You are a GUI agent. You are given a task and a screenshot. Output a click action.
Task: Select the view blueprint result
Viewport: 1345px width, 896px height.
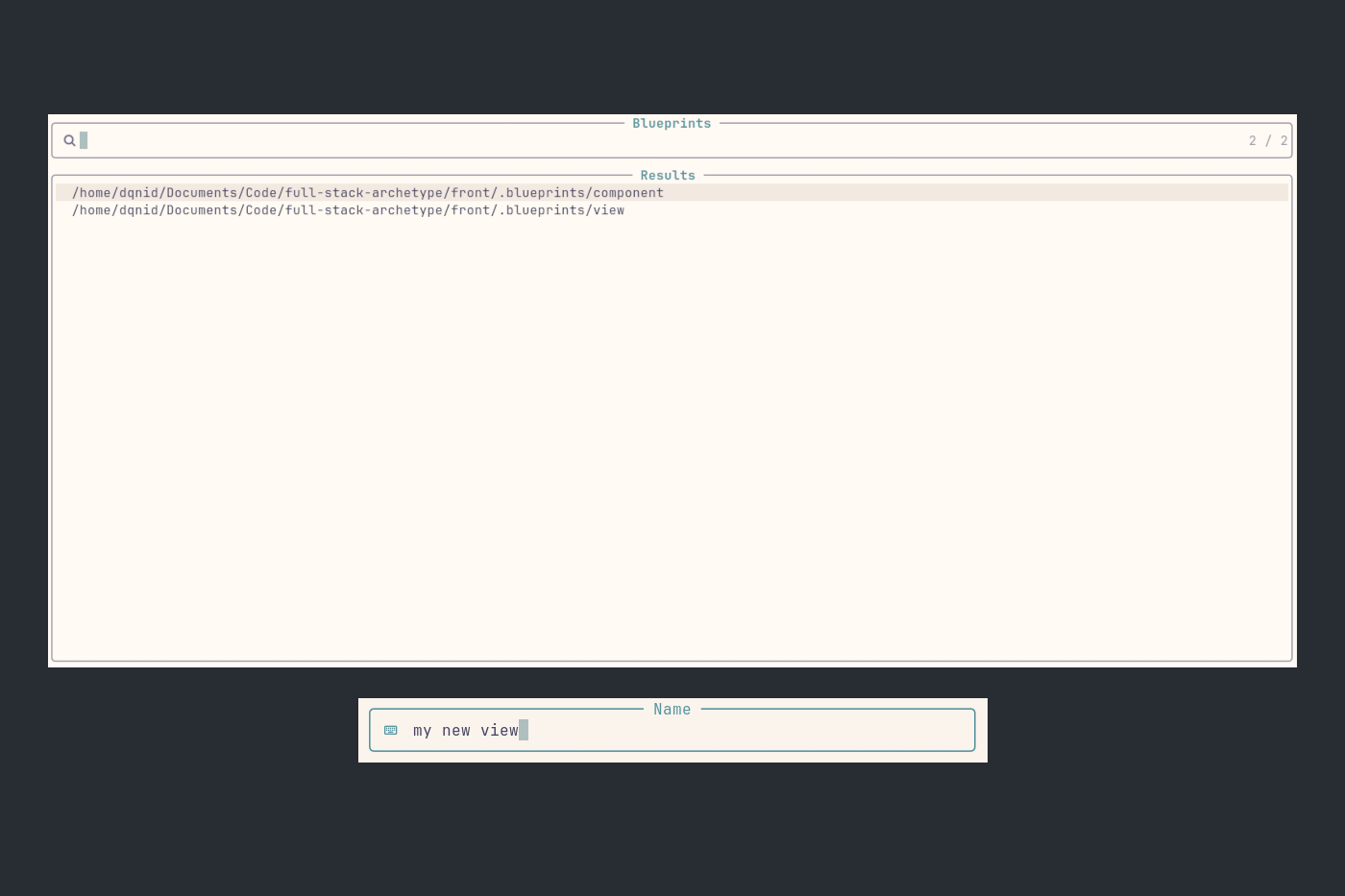347,210
